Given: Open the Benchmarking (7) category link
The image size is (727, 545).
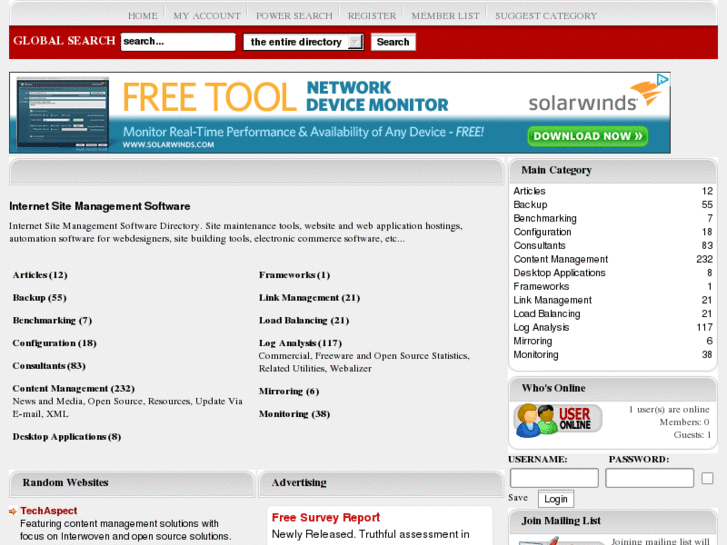Looking at the screenshot, I should coord(52,321).
